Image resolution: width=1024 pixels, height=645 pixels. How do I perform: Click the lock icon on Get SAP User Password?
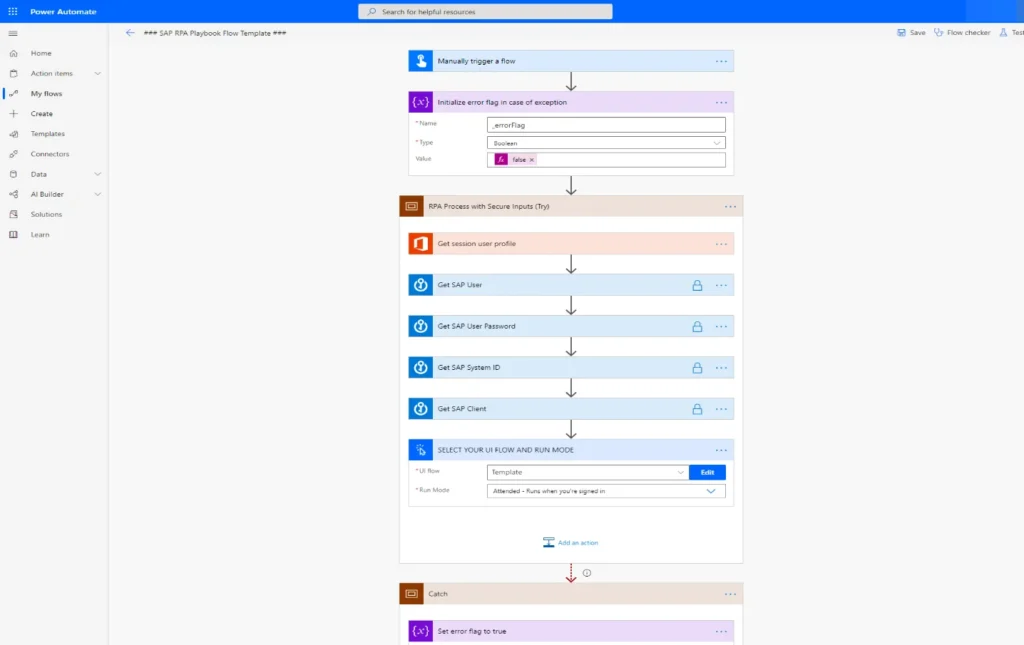[697, 326]
